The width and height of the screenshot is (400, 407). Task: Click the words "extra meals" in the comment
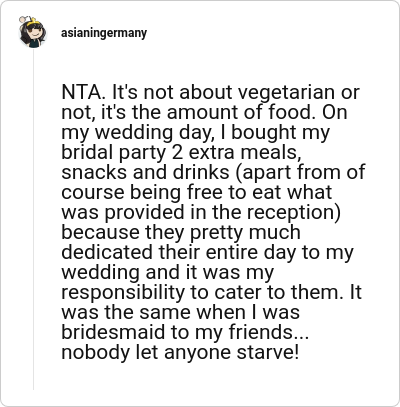click(x=243, y=152)
